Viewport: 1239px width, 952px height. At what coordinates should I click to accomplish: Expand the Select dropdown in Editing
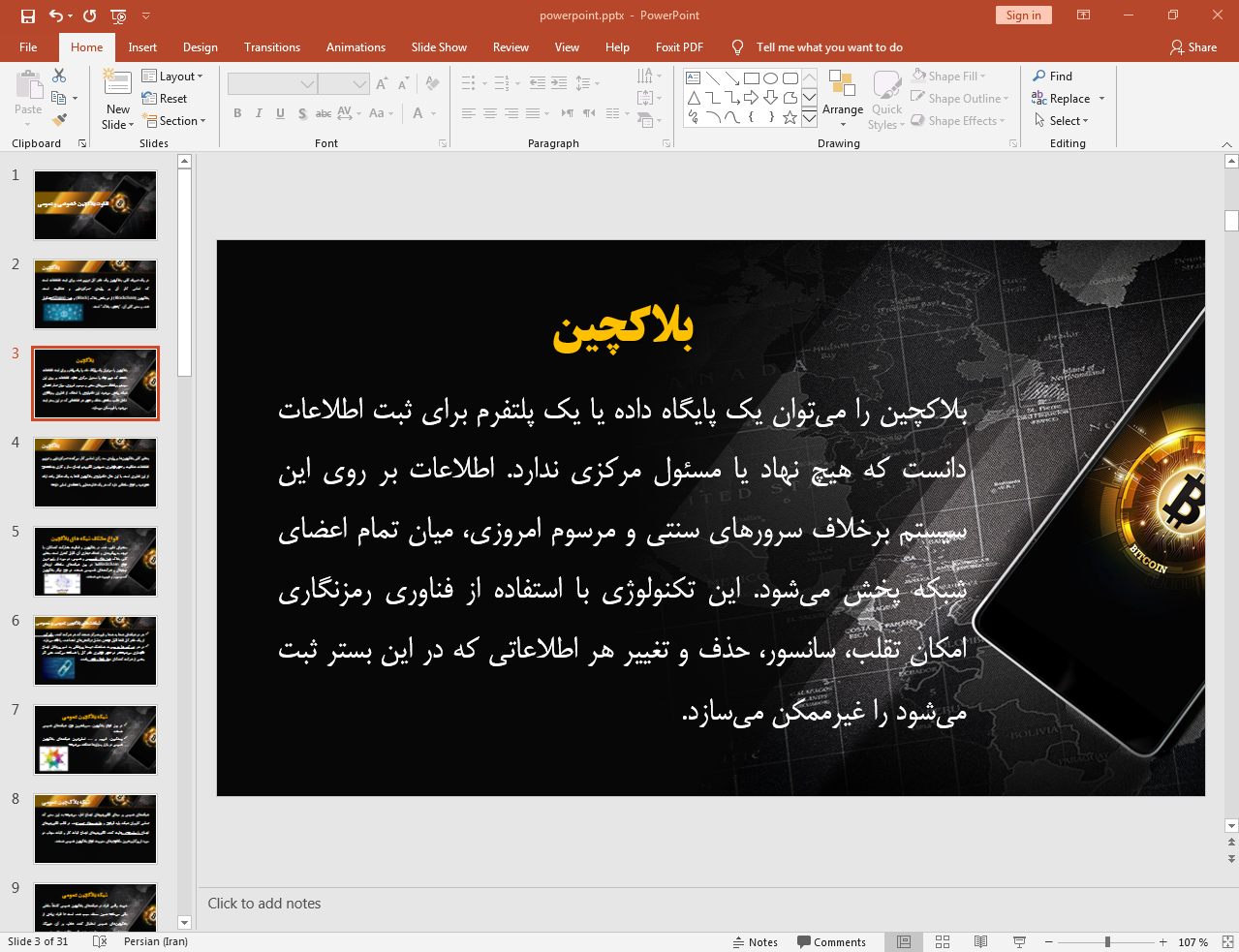tap(1062, 121)
